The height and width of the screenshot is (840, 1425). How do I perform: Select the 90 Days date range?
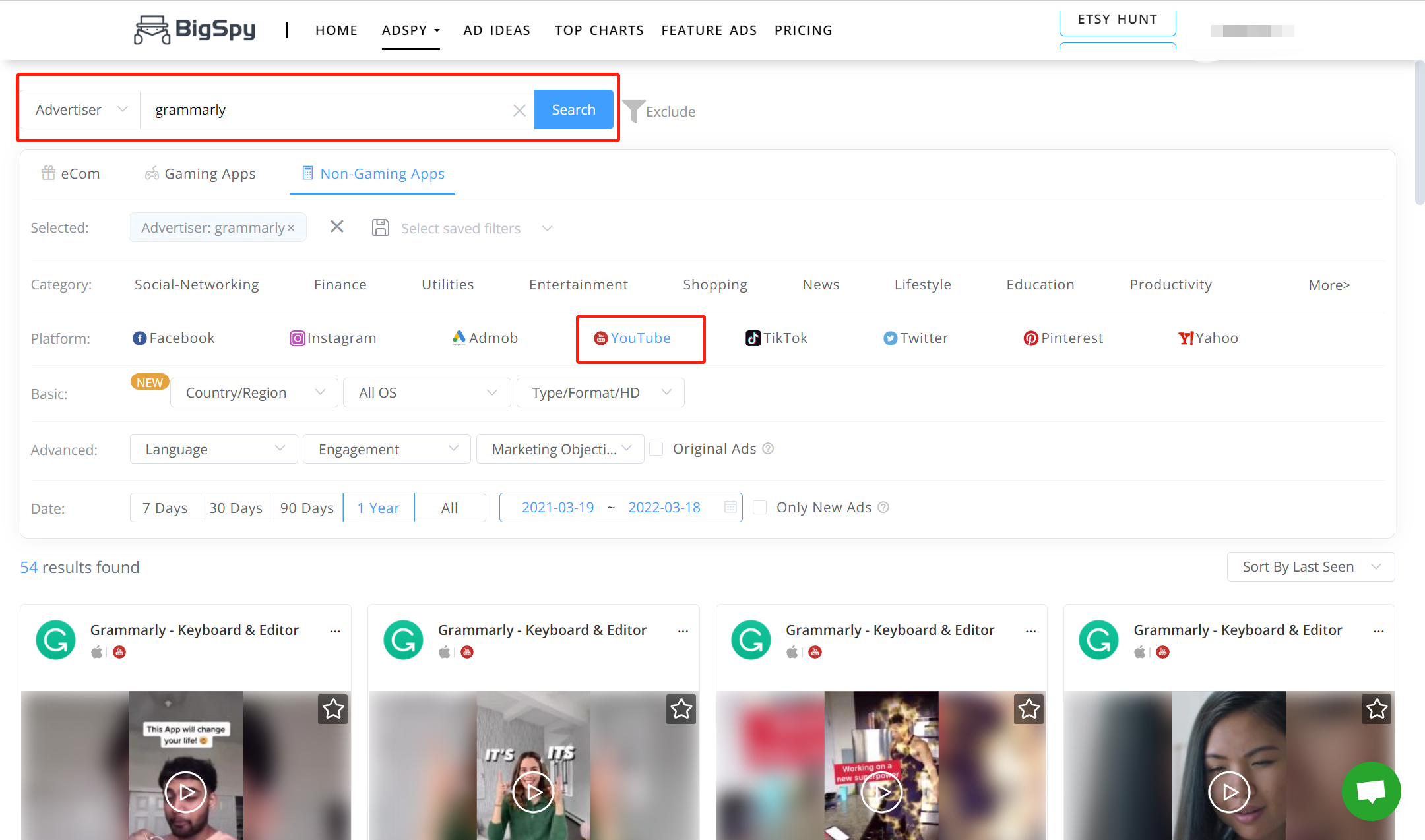coord(307,508)
